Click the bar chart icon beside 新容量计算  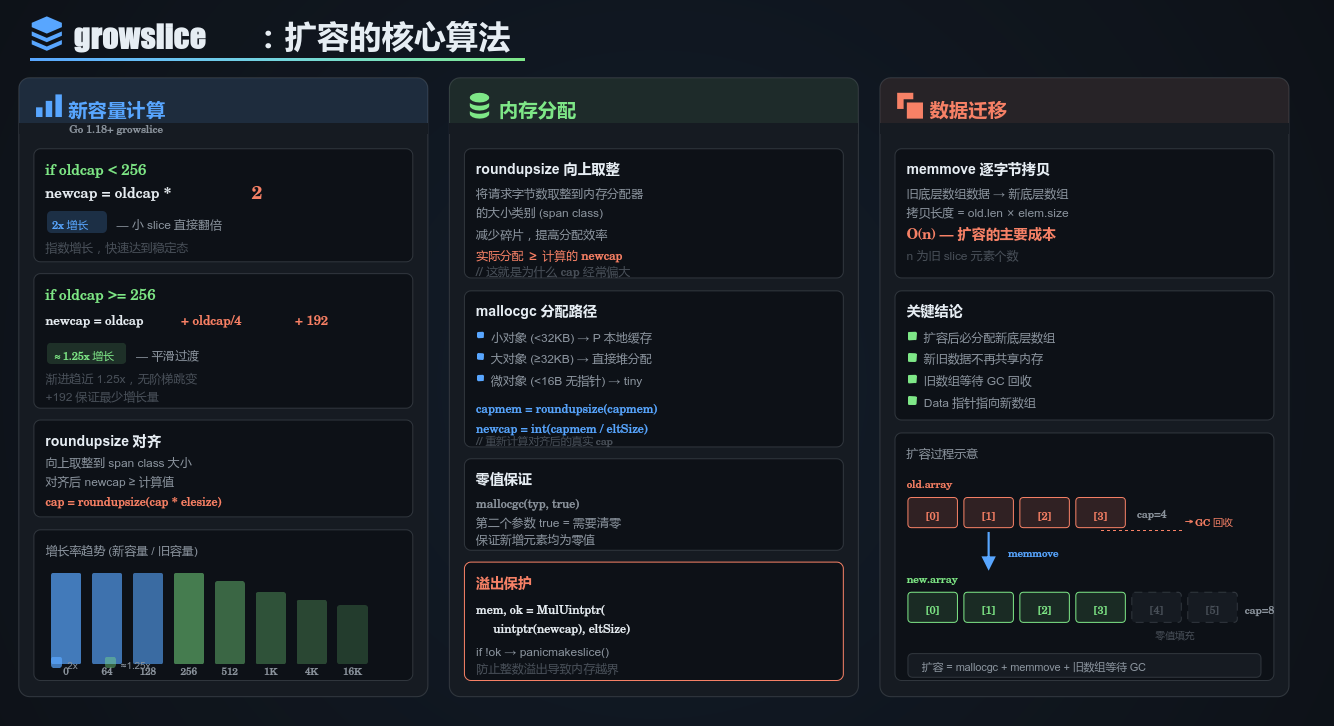click(49, 106)
